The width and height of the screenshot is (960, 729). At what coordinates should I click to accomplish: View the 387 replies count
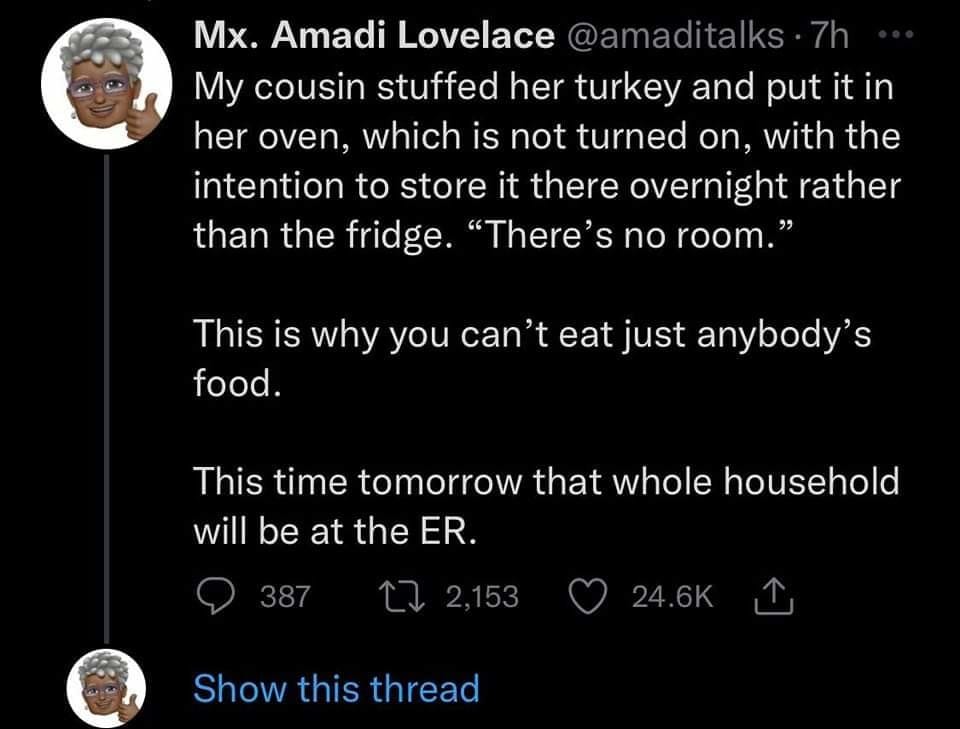286,597
